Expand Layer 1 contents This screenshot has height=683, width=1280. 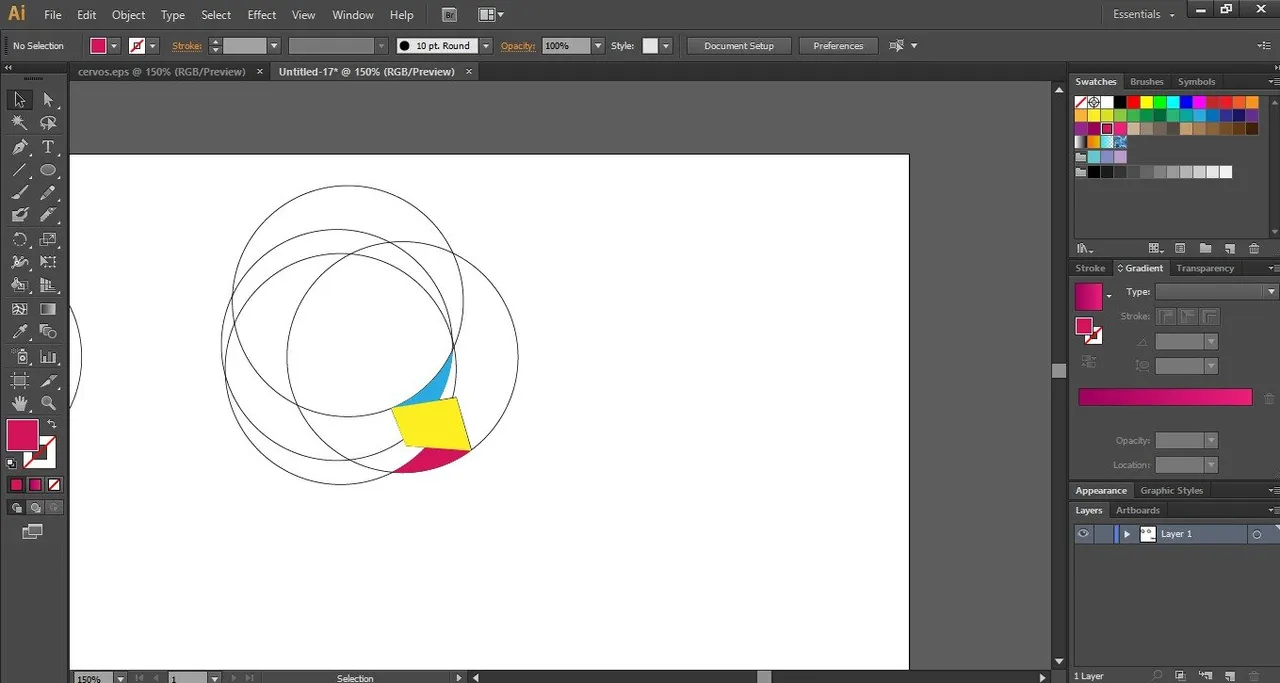pos(1127,534)
